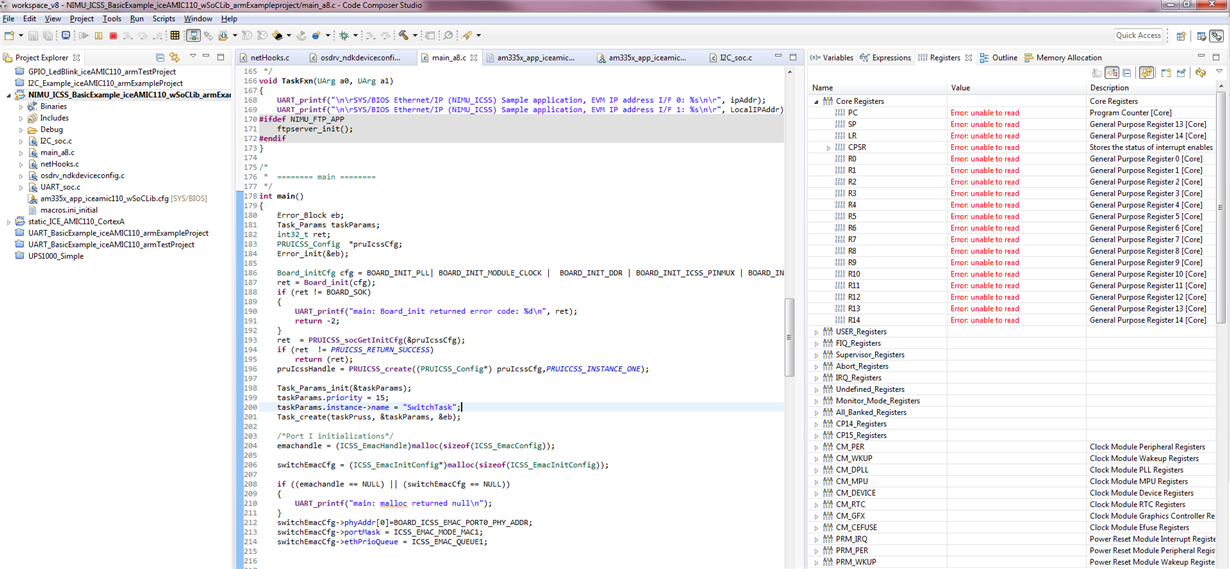Switch to the netHooks.c editor tab

pyautogui.click(x=269, y=58)
